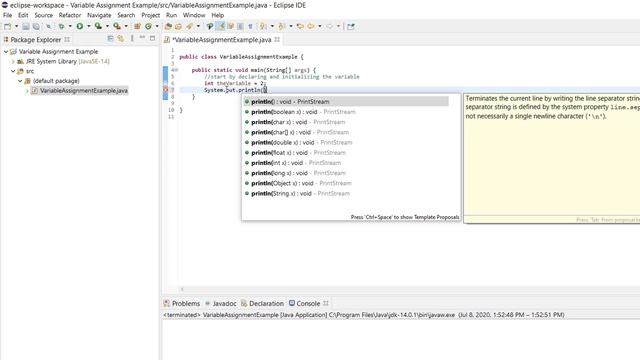Image resolution: width=640 pixels, height=360 pixels.
Task: Click the Open Perspective toolbar icon
Action: tap(351, 27)
